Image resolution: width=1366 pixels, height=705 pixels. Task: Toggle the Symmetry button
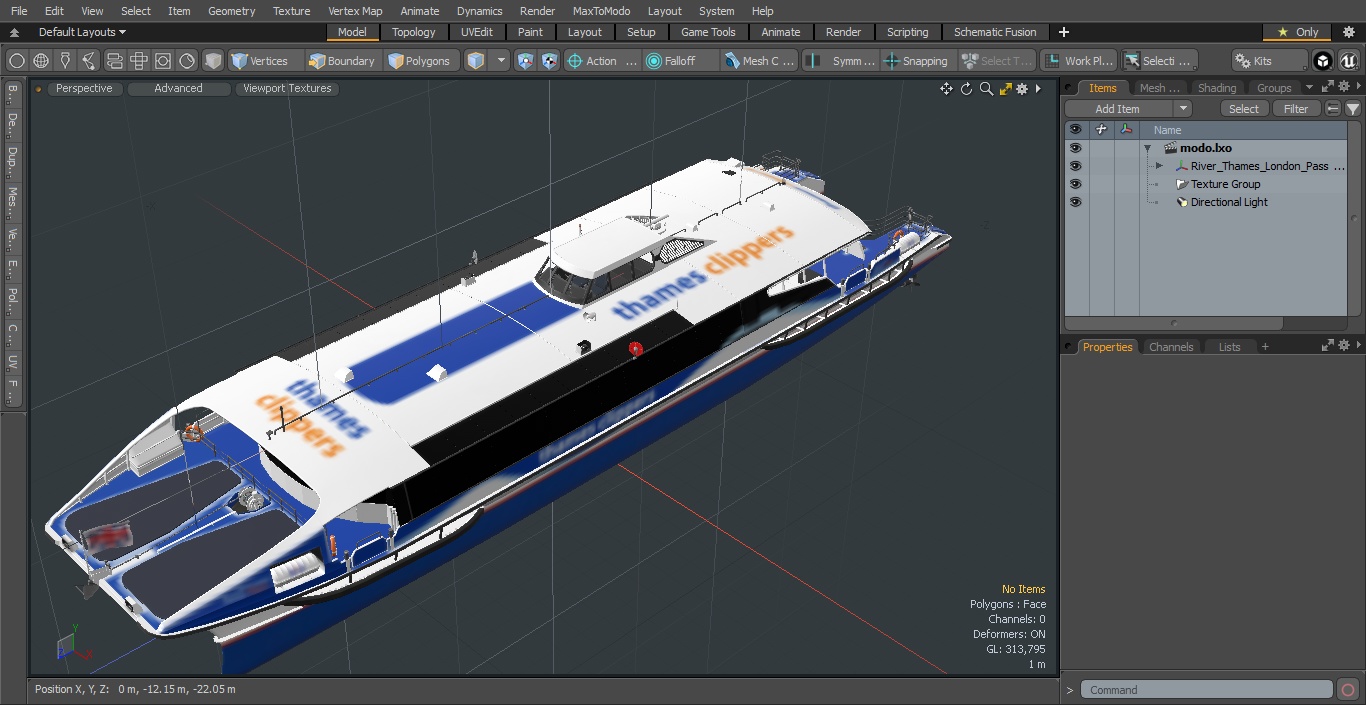[x=843, y=61]
